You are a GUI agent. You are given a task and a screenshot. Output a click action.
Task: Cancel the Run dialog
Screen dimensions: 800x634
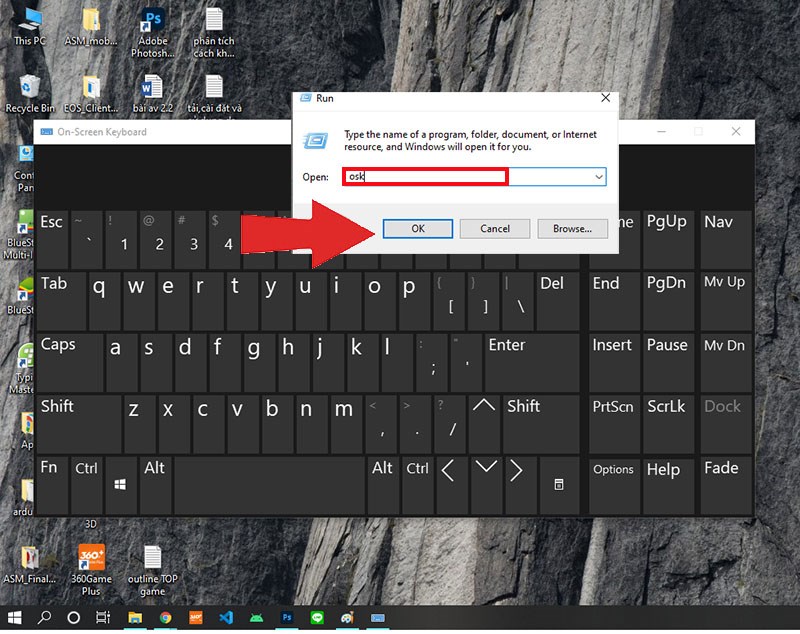[x=494, y=229]
